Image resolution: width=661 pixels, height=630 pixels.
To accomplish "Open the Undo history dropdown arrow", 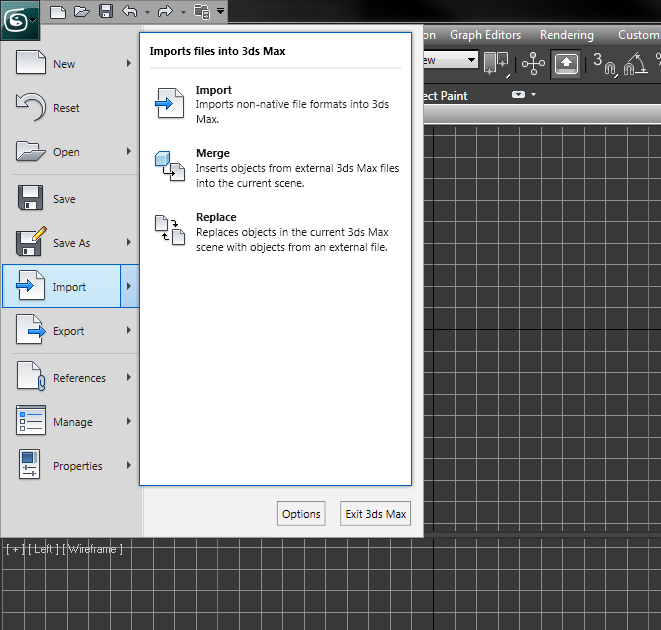I will tap(147, 12).
